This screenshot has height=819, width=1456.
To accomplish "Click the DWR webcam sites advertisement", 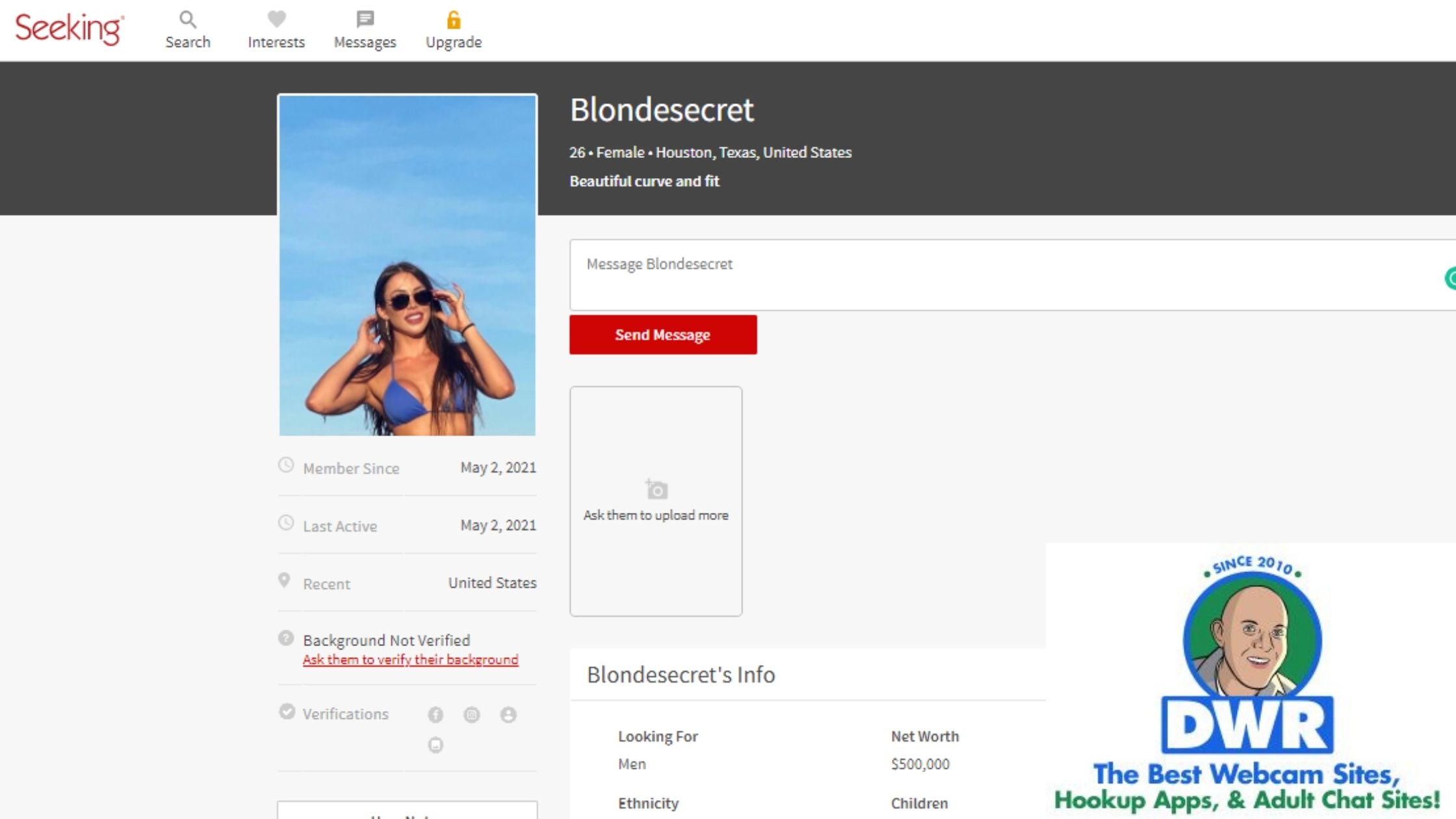I will (1251, 681).
